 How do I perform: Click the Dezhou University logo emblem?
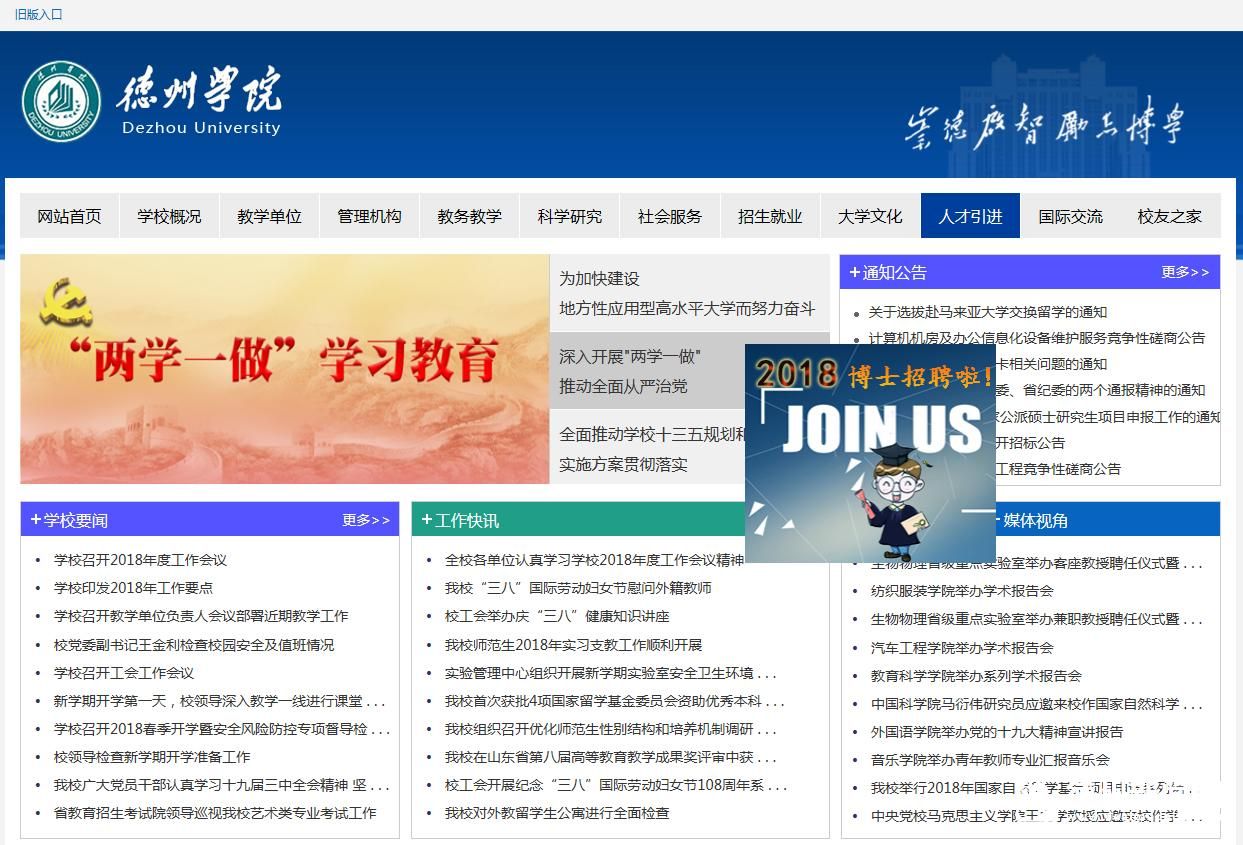(62, 100)
